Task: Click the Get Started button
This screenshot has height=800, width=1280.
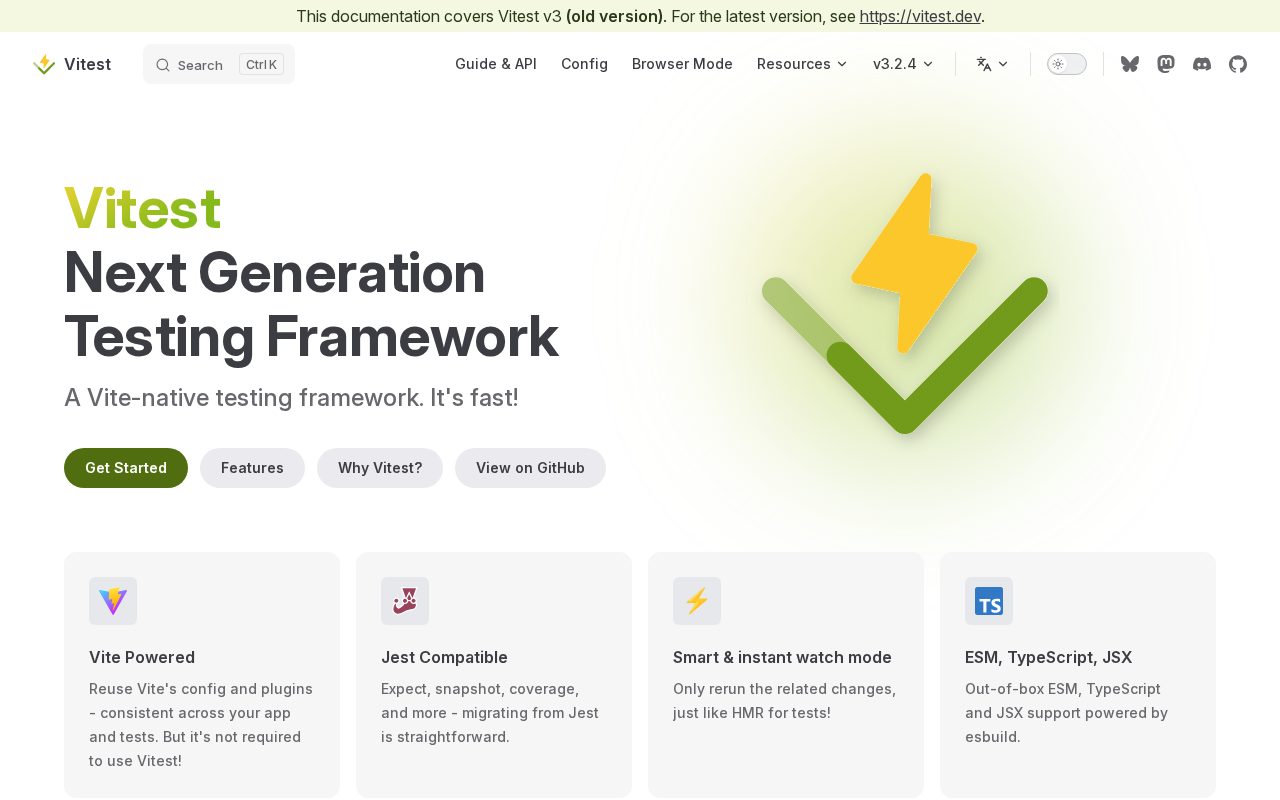Action: tap(126, 468)
